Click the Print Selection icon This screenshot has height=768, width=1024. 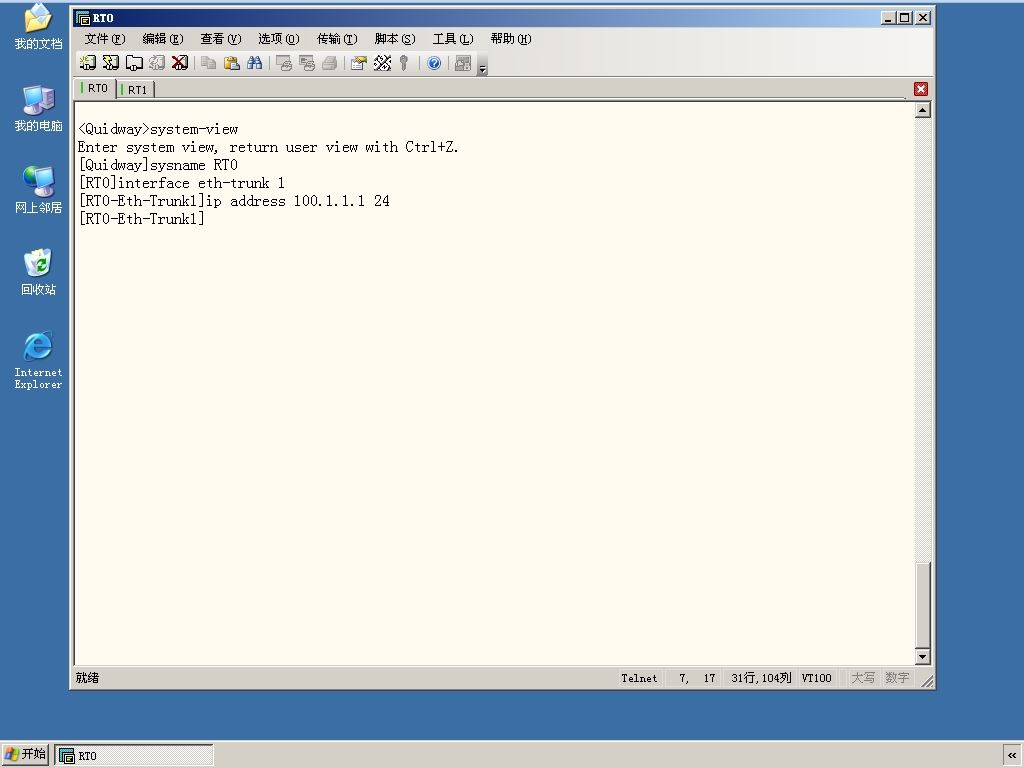(x=306, y=63)
